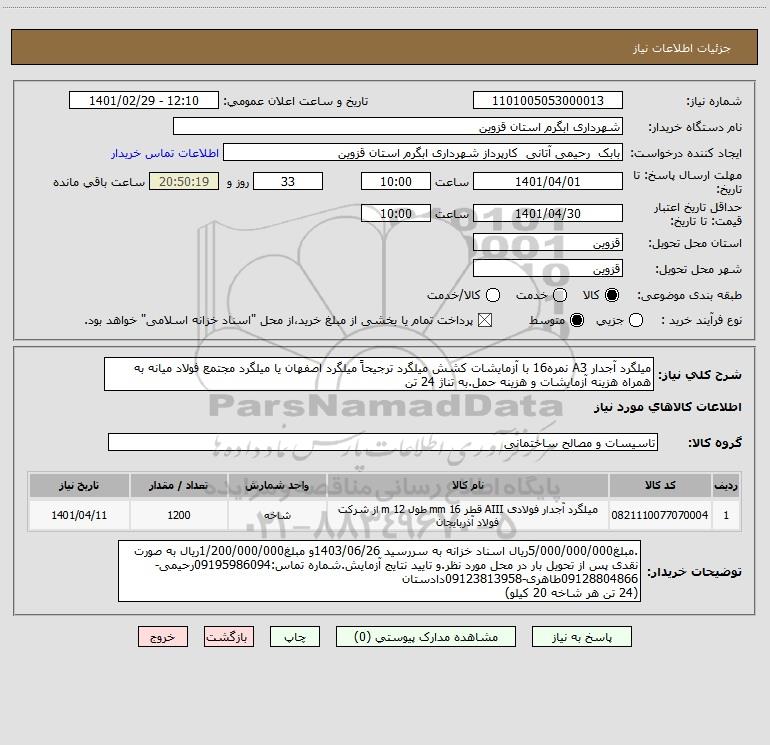The height and width of the screenshot is (745, 770).
Task: Click the announcement date field 1401/02/29 - 12:10
Action: point(144,100)
